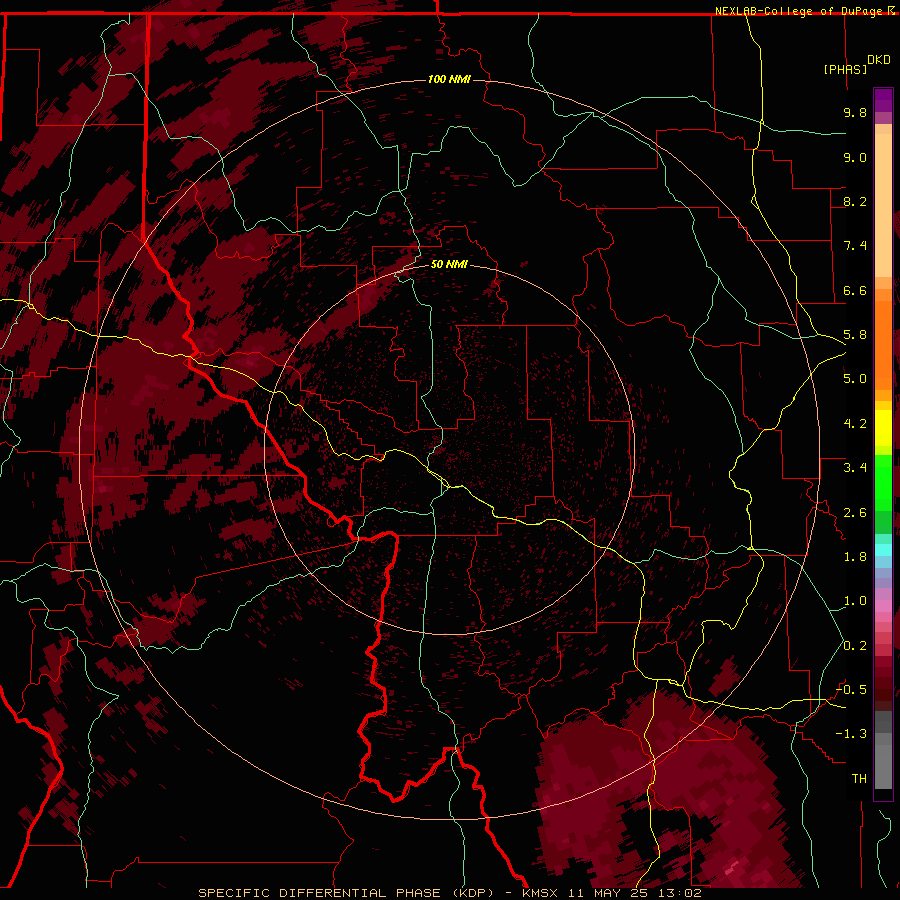
Task: Click the 100 NMI range ring label
Action: click(x=449, y=79)
